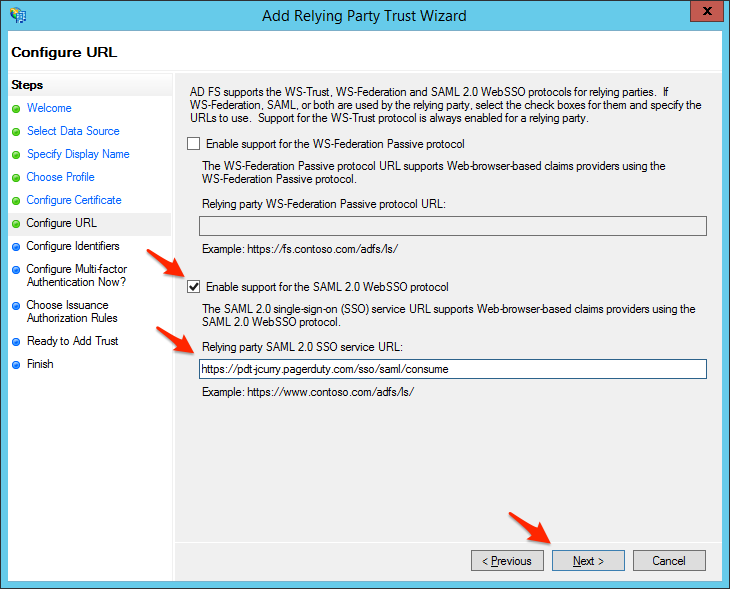The width and height of the screenshot is (730, 589).
Task: Open Choose Issuance Authorization Rules step
Action: [x=72, y=311]
